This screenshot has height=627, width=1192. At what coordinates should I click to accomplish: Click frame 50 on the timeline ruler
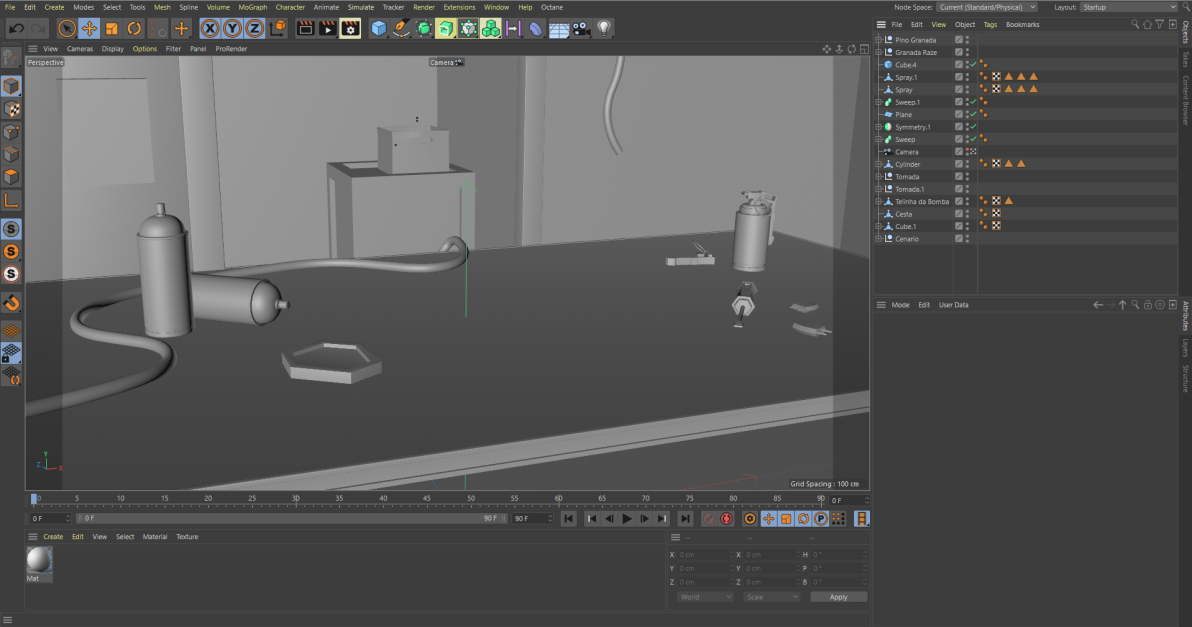pos(470,498)
